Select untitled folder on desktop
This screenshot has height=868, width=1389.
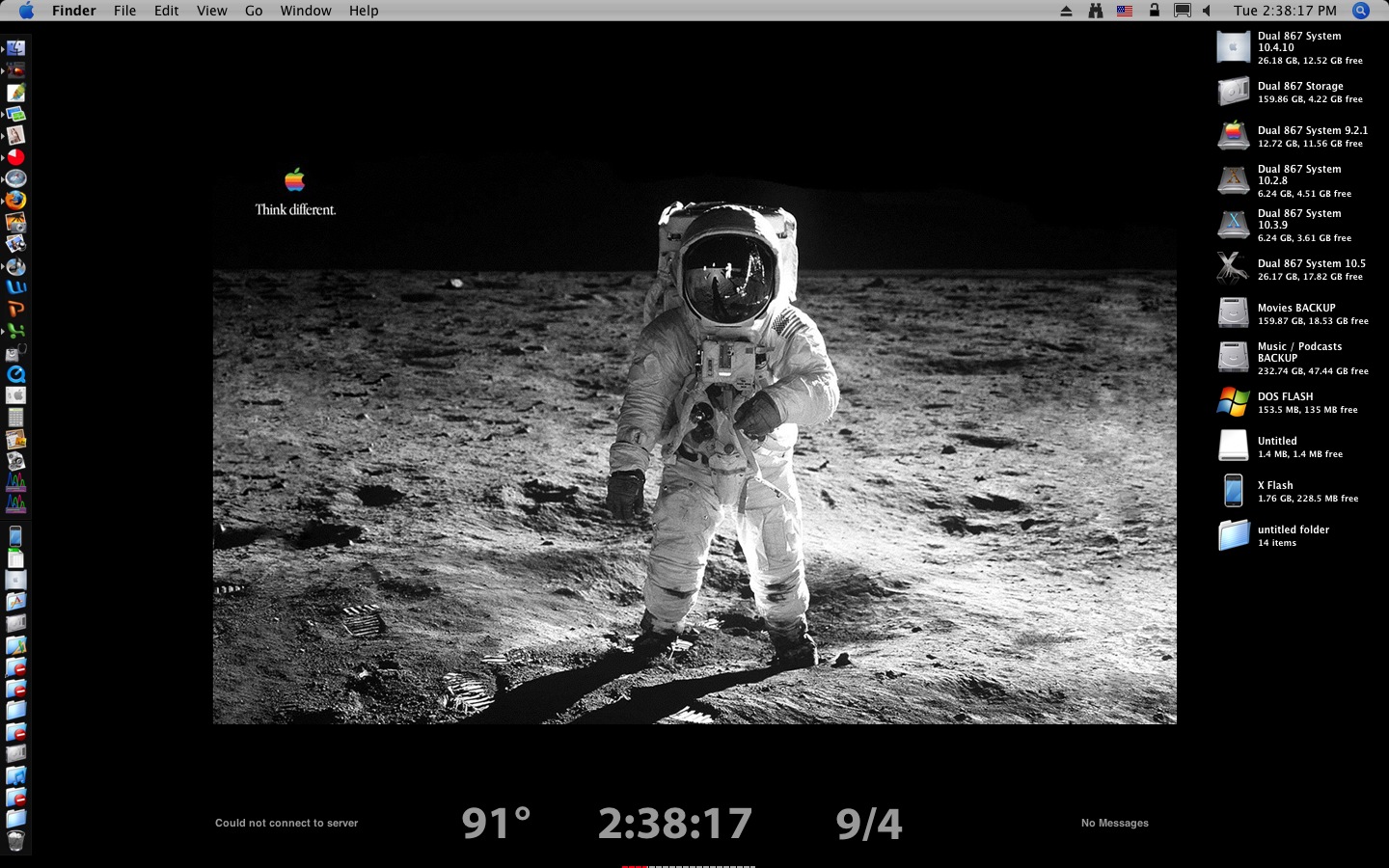(1233, 535)
